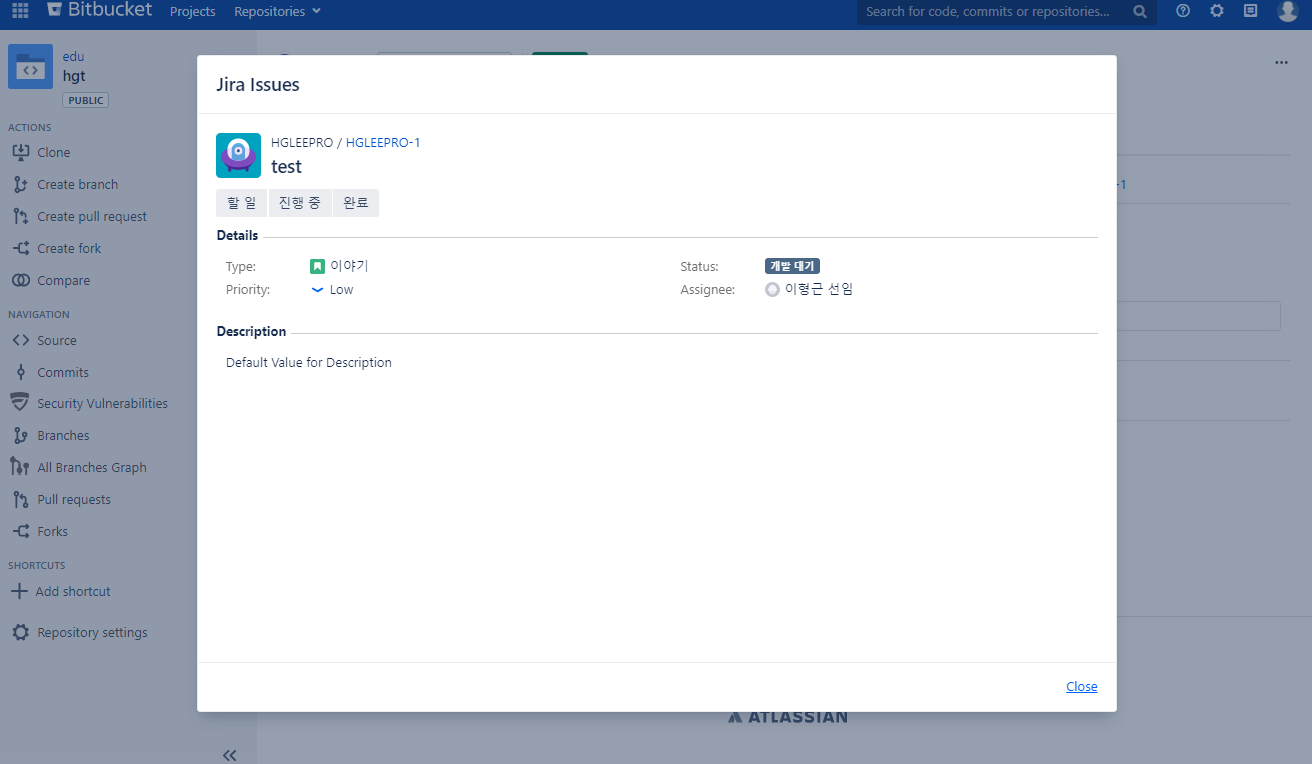This screenshot has height=764, width=1312.
Task: Click the All Branches Graph icon
Action: [20, 467]
